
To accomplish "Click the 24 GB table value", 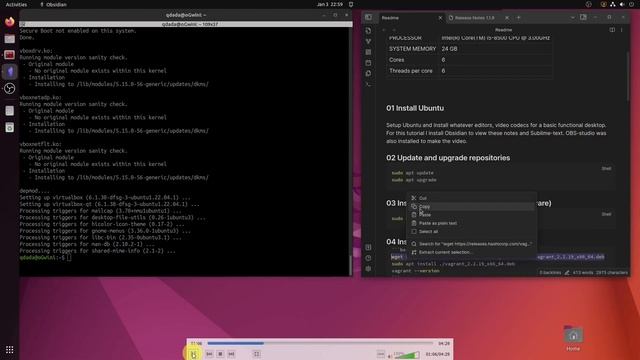I will (x=449, y=49).
